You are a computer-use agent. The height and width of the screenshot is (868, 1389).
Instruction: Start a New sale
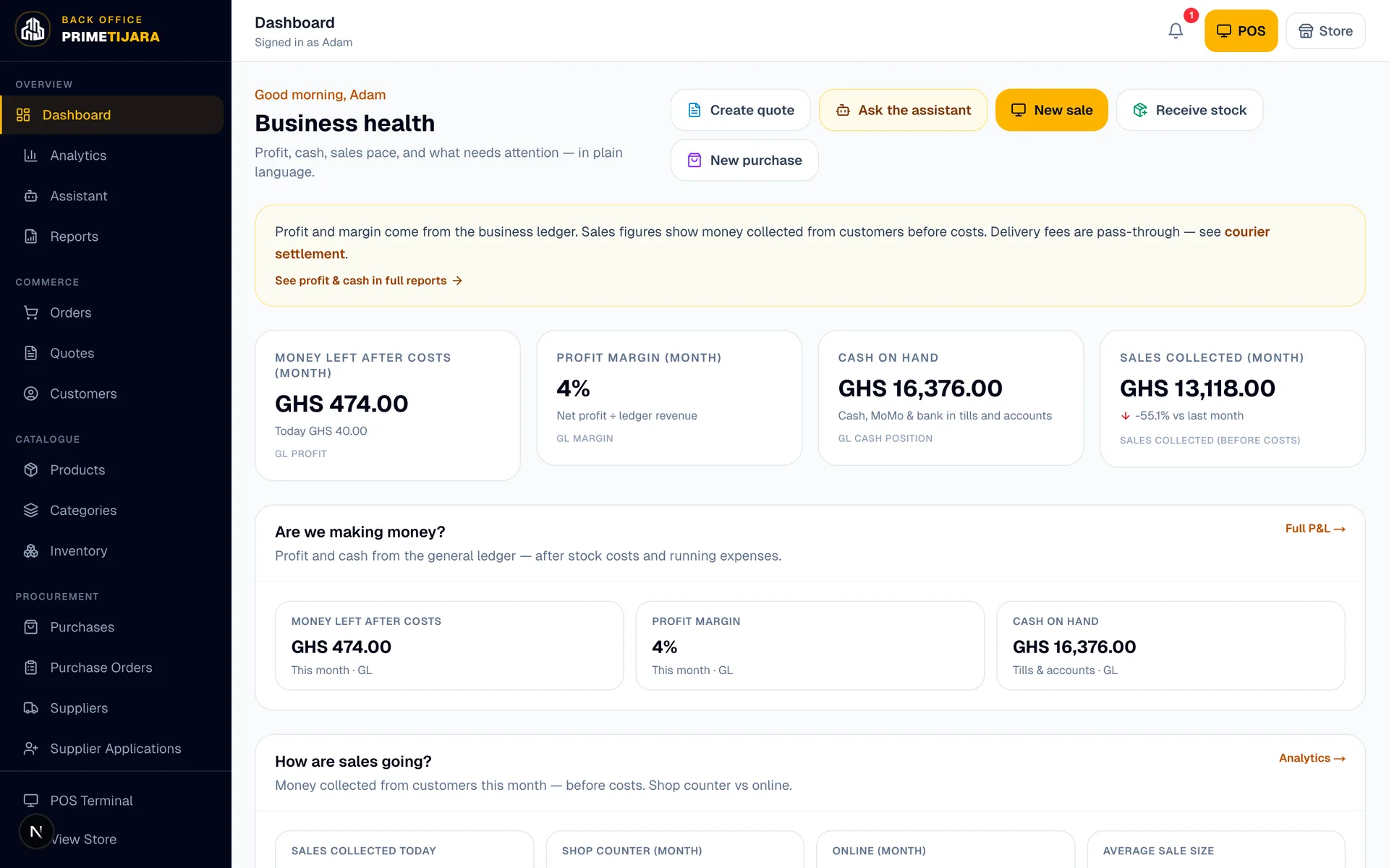tap(1052, 110)
